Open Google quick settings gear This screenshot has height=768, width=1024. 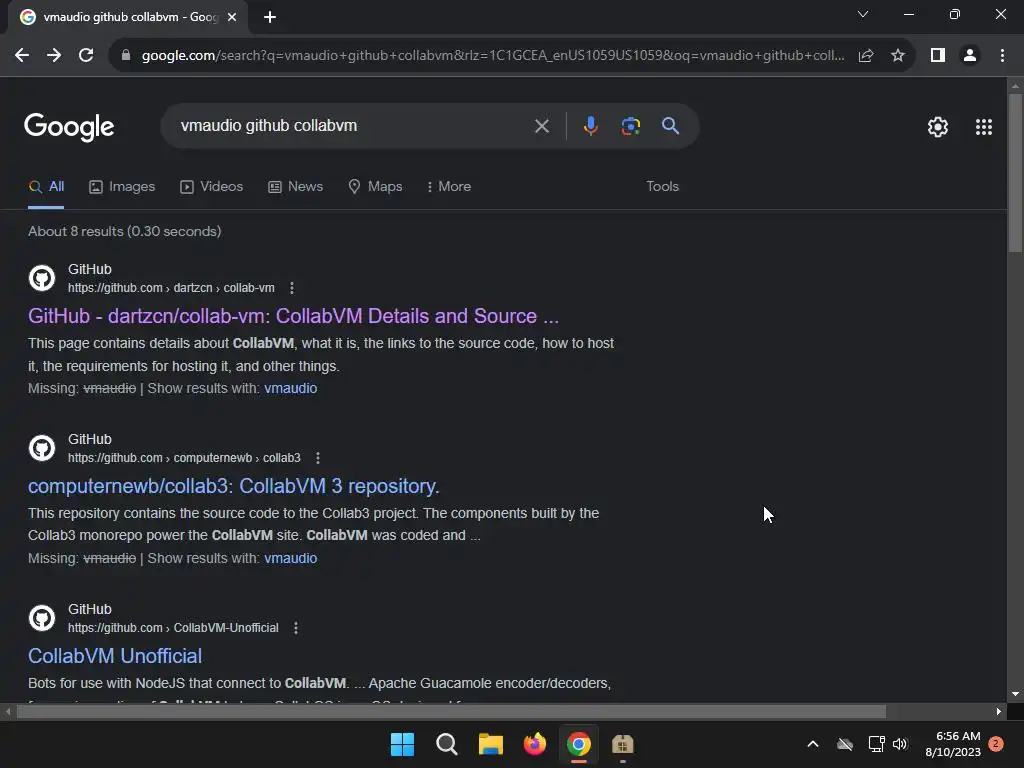coord(938,127)
